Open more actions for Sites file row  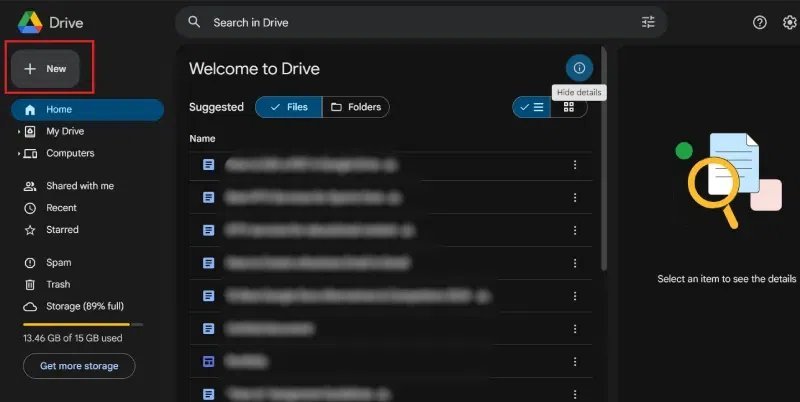pos(574,361)
